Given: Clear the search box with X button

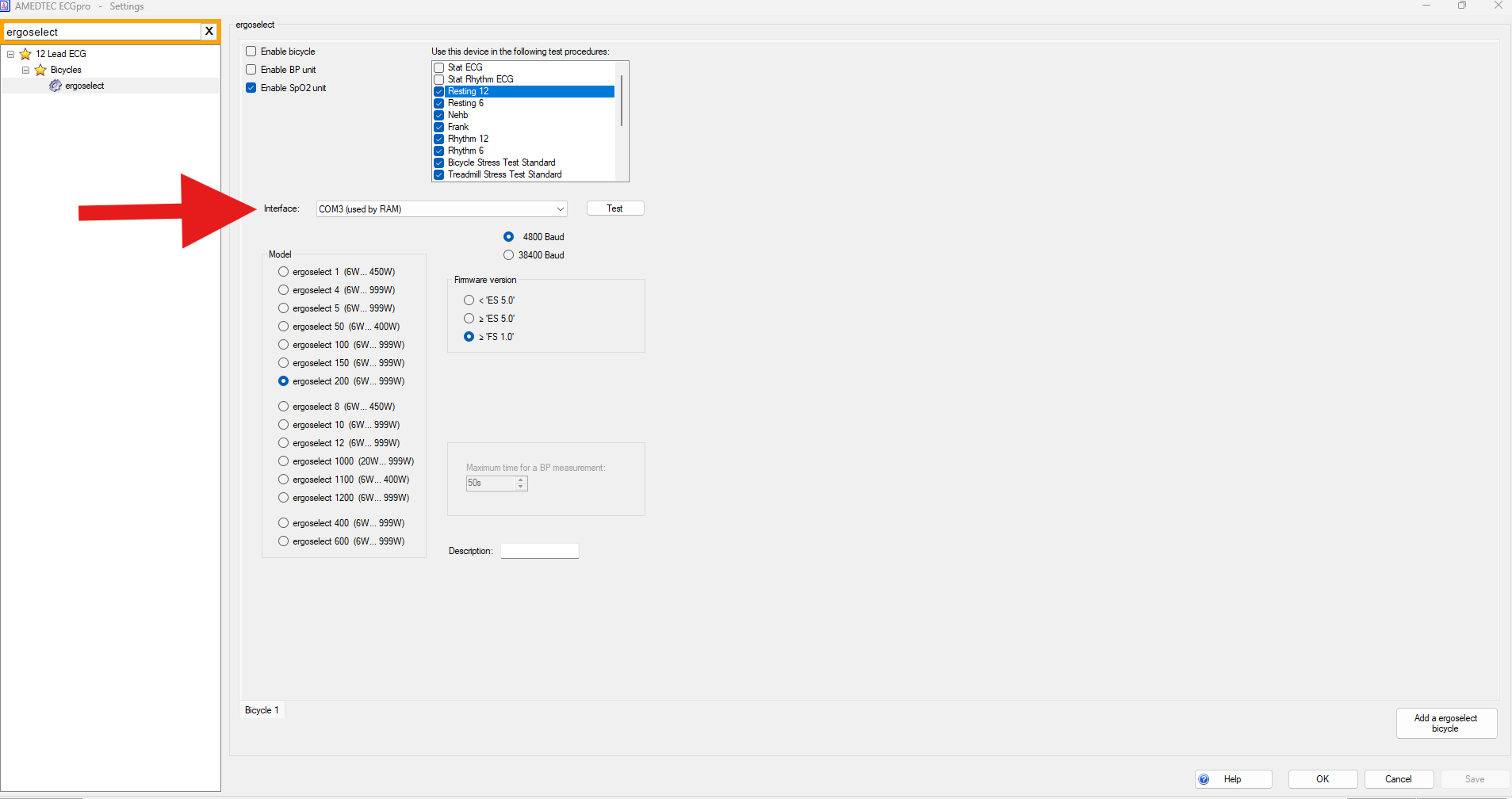Looking at the screenshot, I should coord(209,32).
